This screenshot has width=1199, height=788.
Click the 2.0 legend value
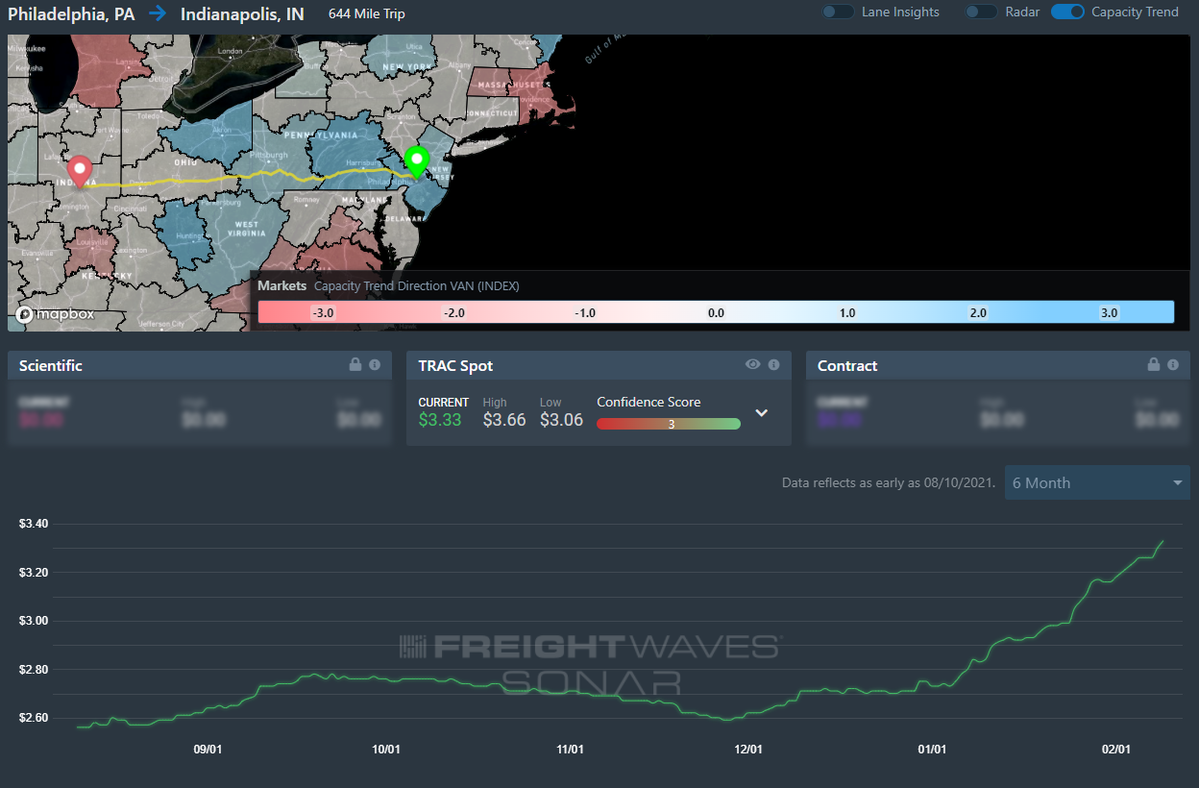coord(978,313)
